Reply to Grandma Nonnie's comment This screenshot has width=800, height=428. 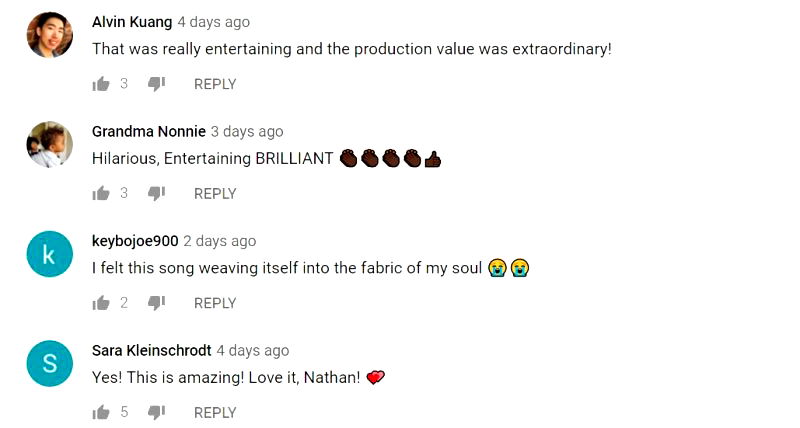click(x=215, y=193)
